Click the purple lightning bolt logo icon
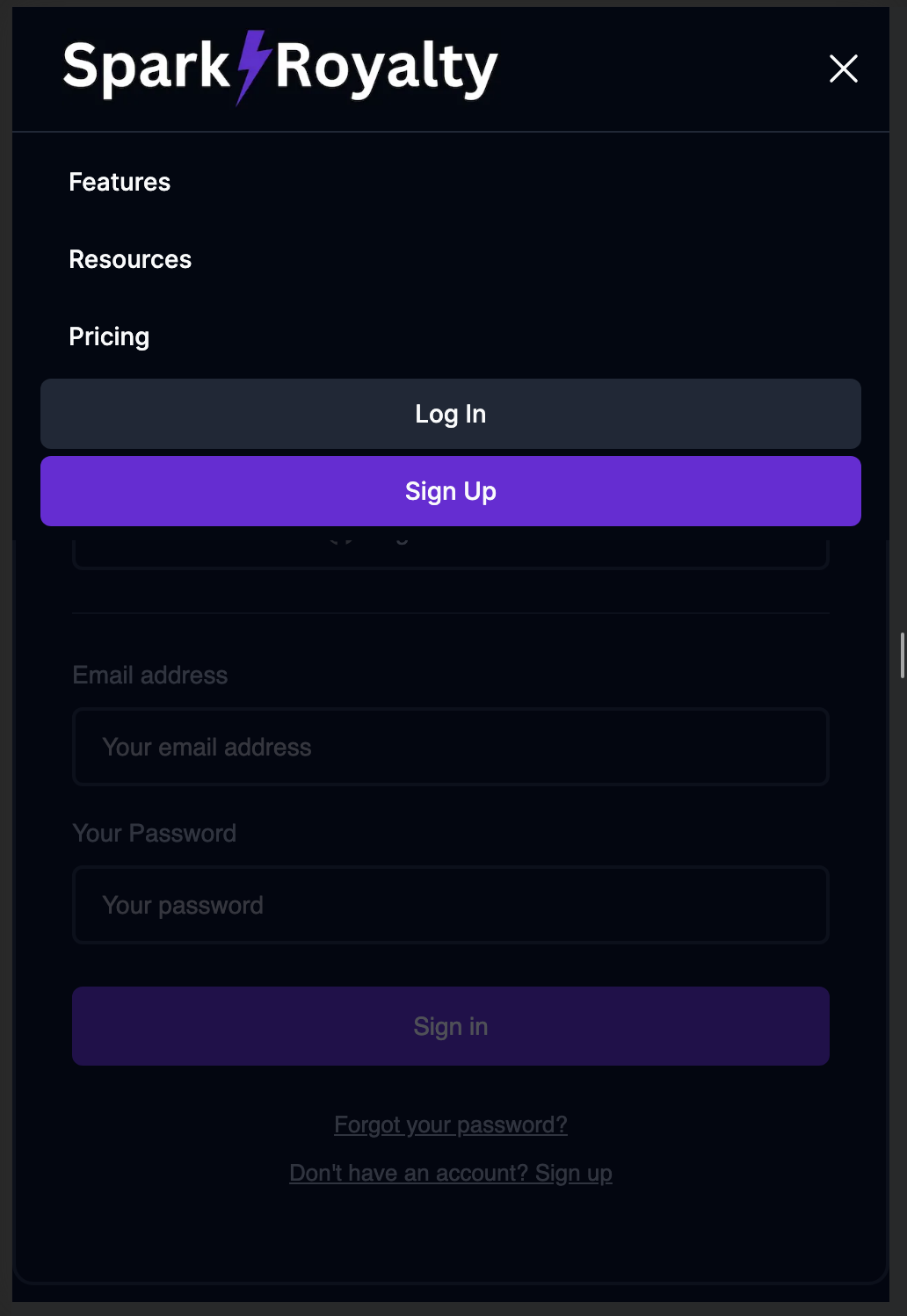The image size is (907, 1316). coord(252,67)
